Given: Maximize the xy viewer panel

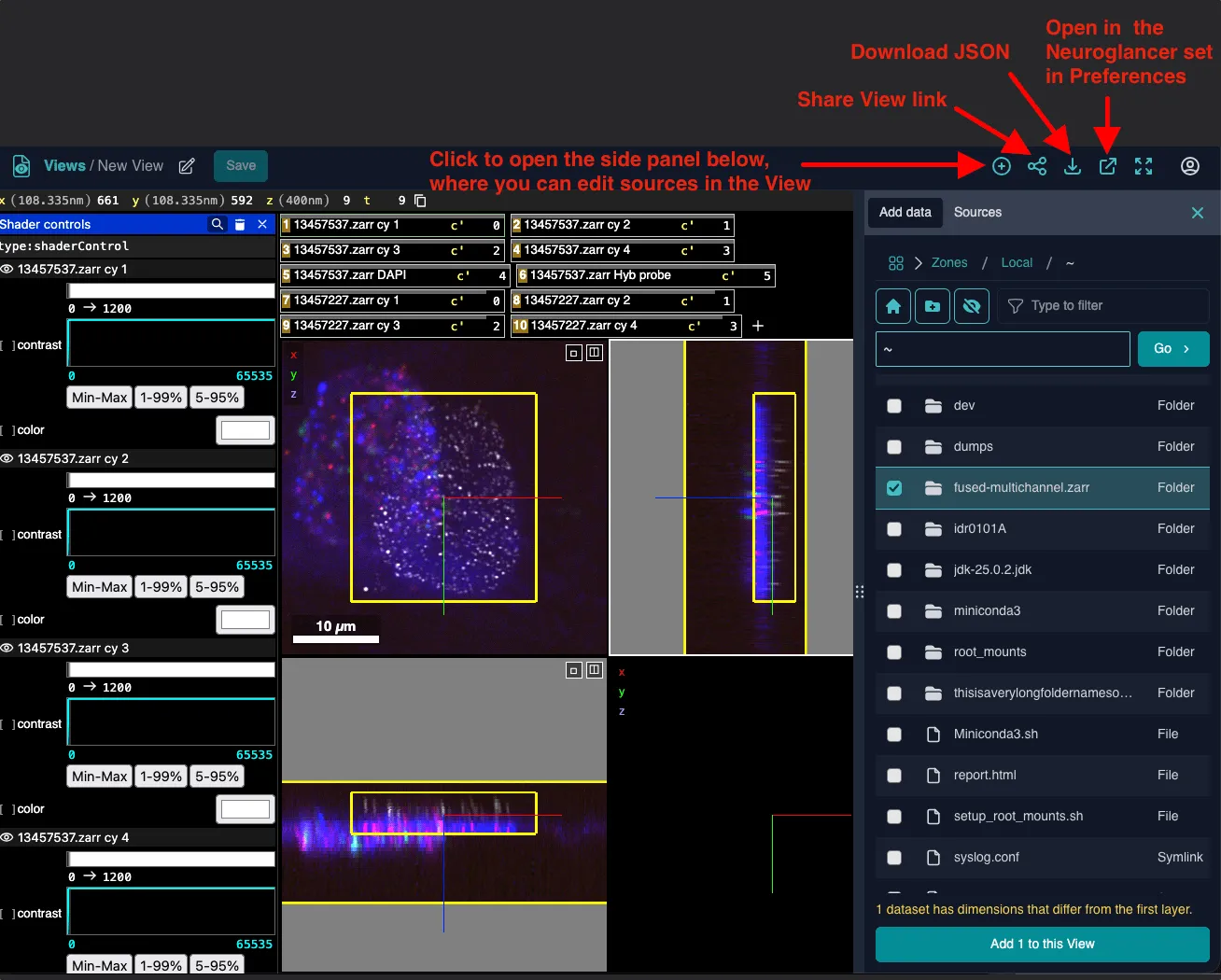Looking at the screenshot, I should tap(574, 353).
